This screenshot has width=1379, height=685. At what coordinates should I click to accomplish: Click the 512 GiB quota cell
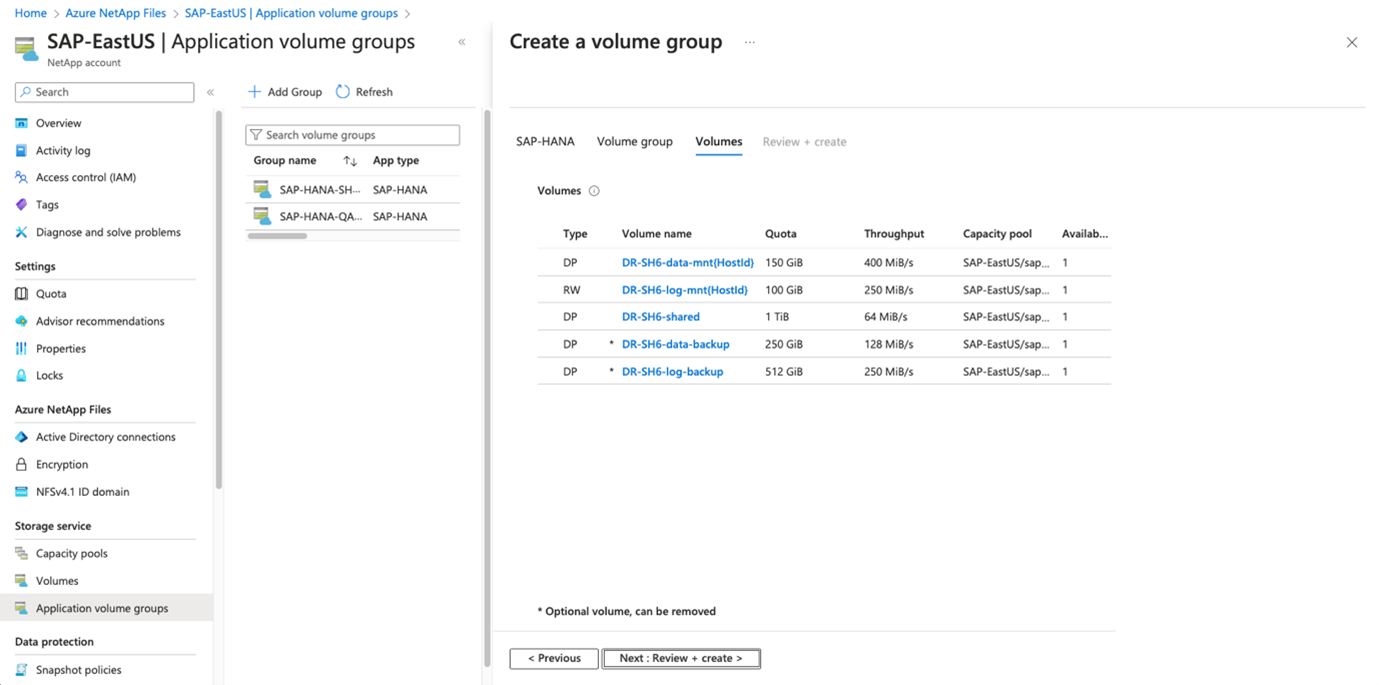(784, 372)
